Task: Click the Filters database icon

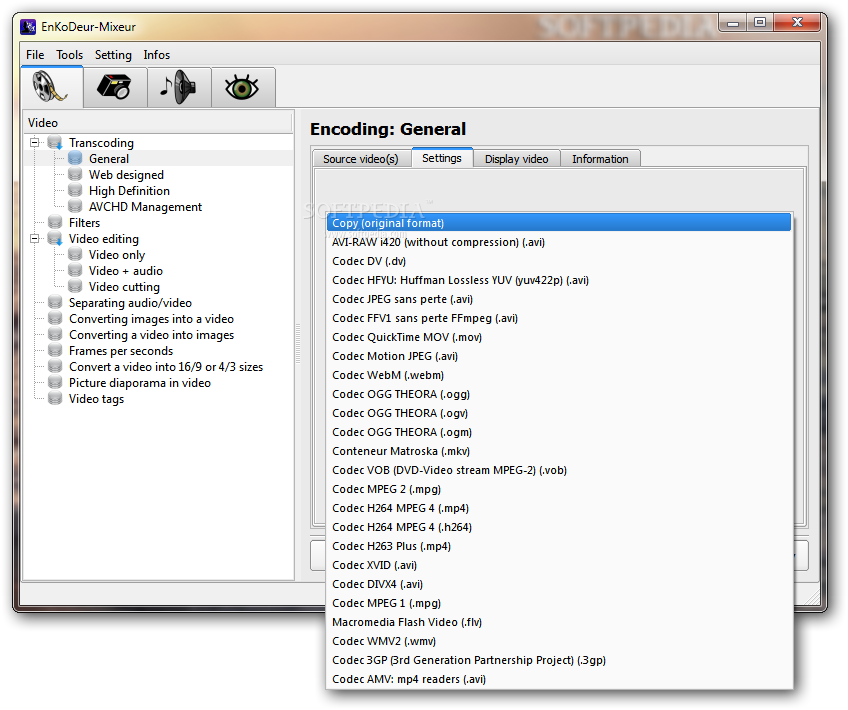Action: (x=55, y=222)
